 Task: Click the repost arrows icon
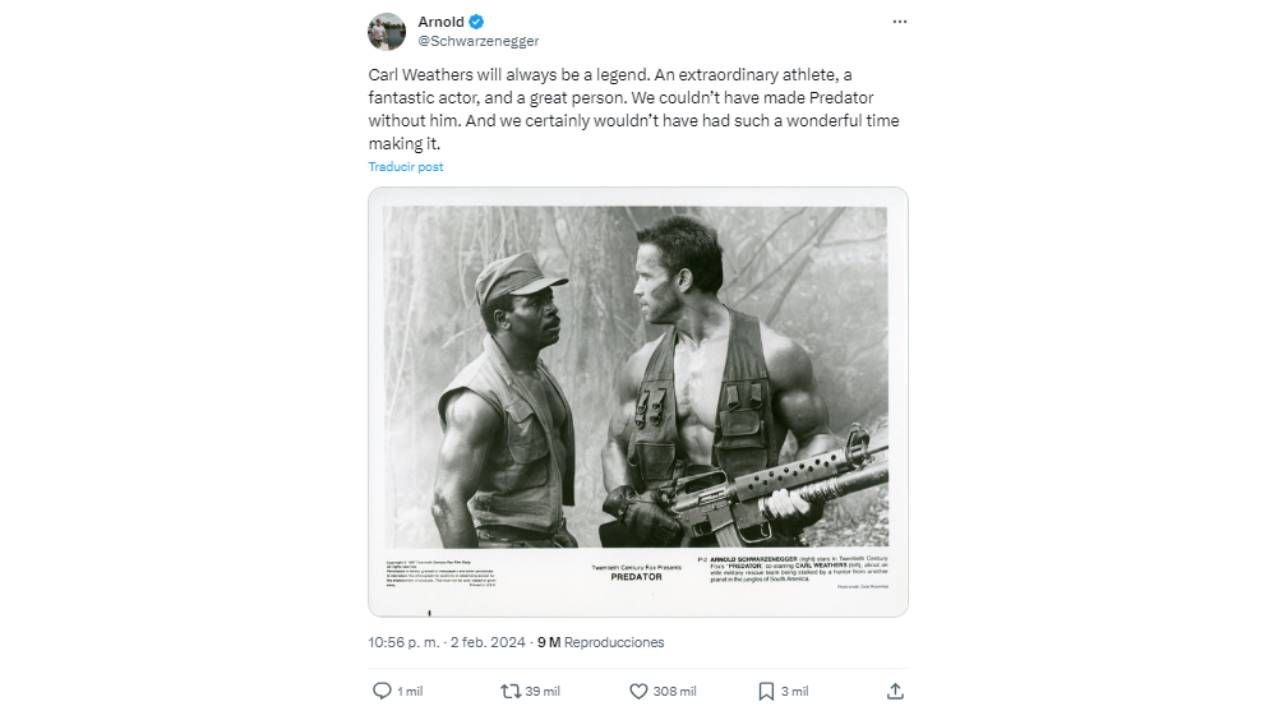(x=510, y=691)
